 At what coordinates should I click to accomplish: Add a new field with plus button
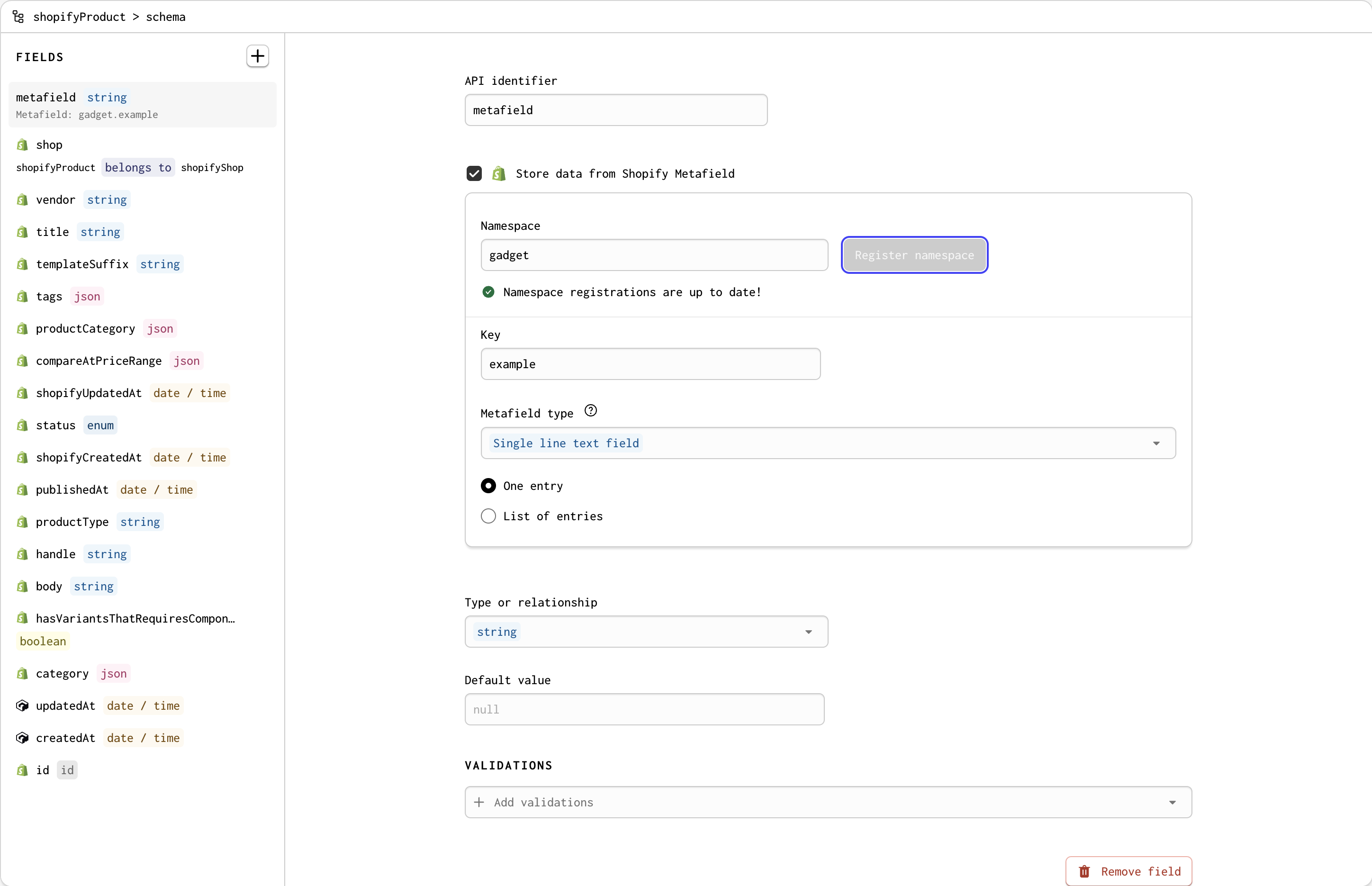257,56
